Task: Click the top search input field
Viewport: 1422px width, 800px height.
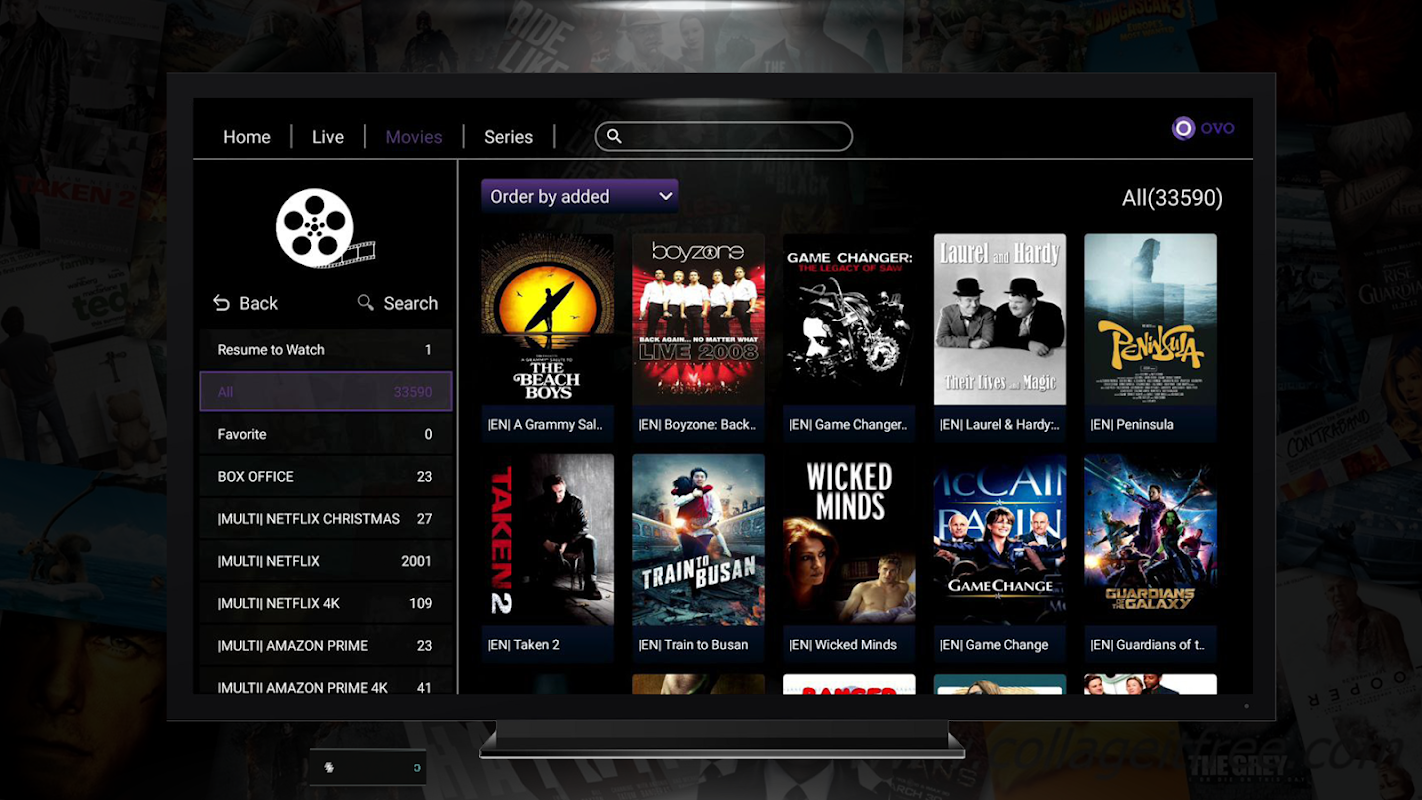Action: click(724, 136)
